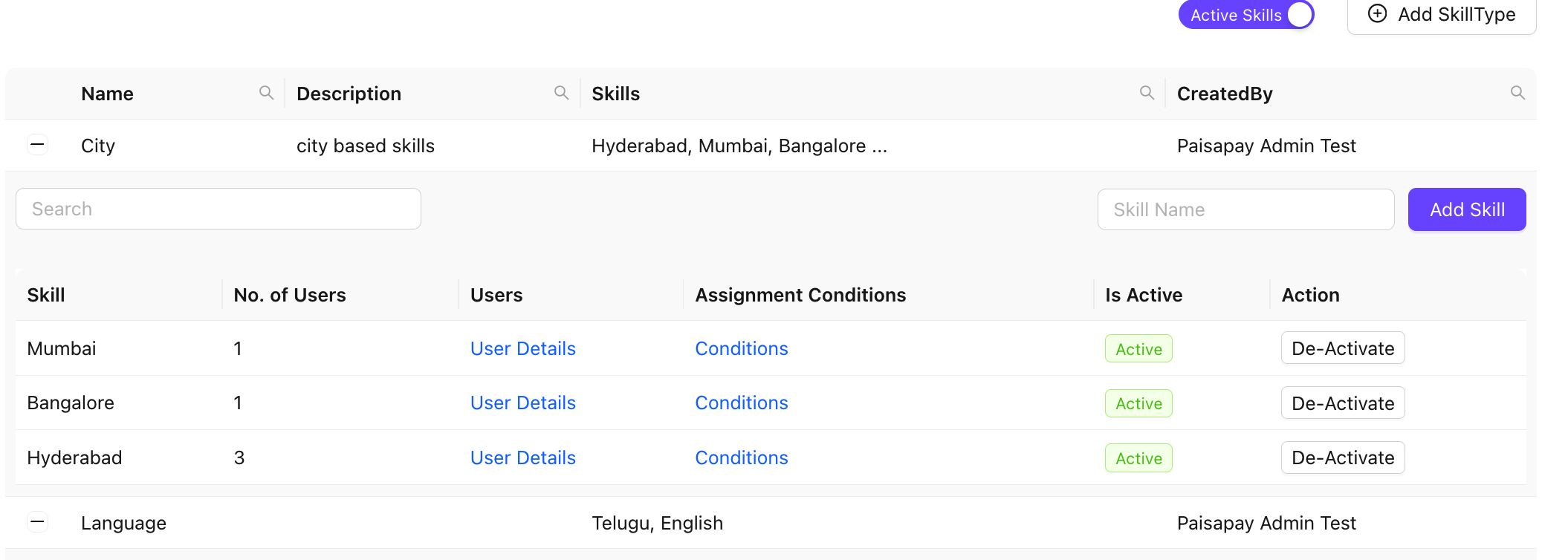This screenshot has height=560, width=1568.
Task: Open User Details for Hyderabad
Action: (x=522, y=458)
